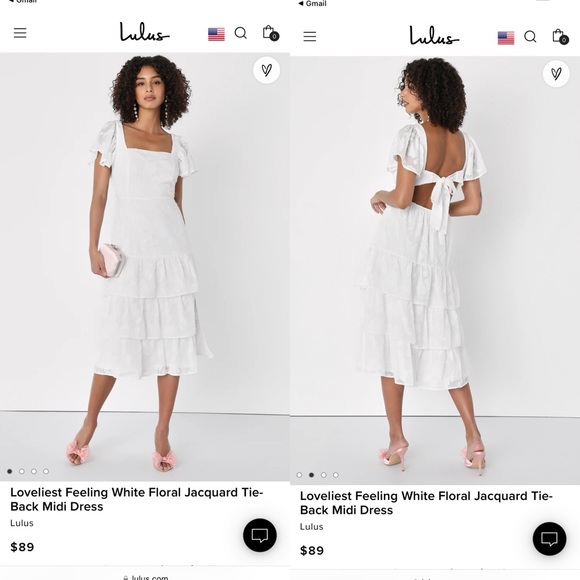Select second carousel dot on left image
Viewport: 580px width, 580px height.
click(22, 471)
